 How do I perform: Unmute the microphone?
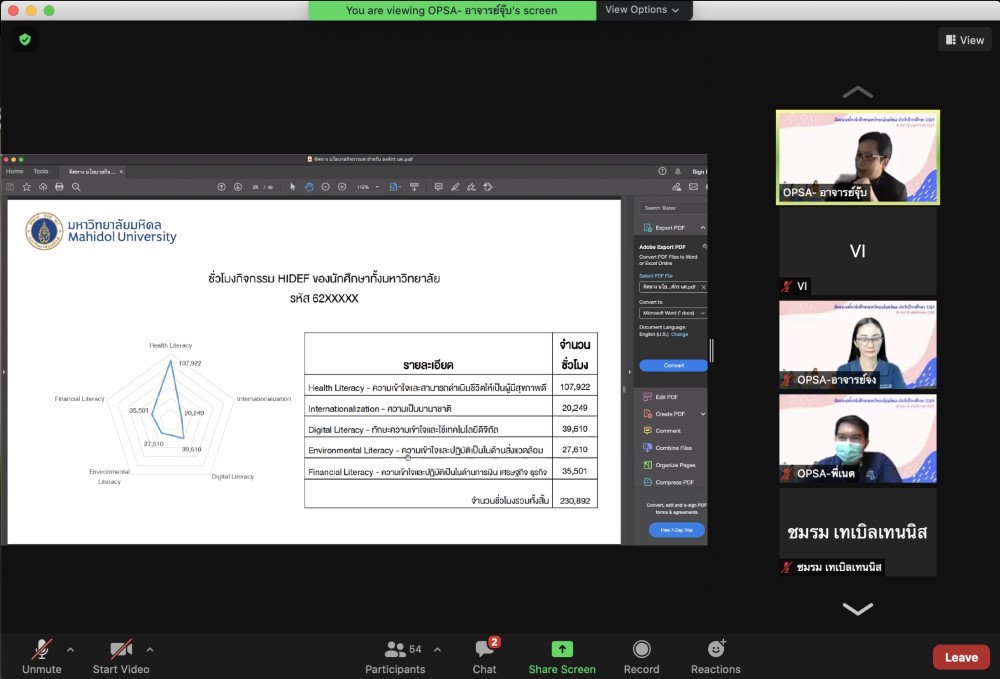point(42,650)
